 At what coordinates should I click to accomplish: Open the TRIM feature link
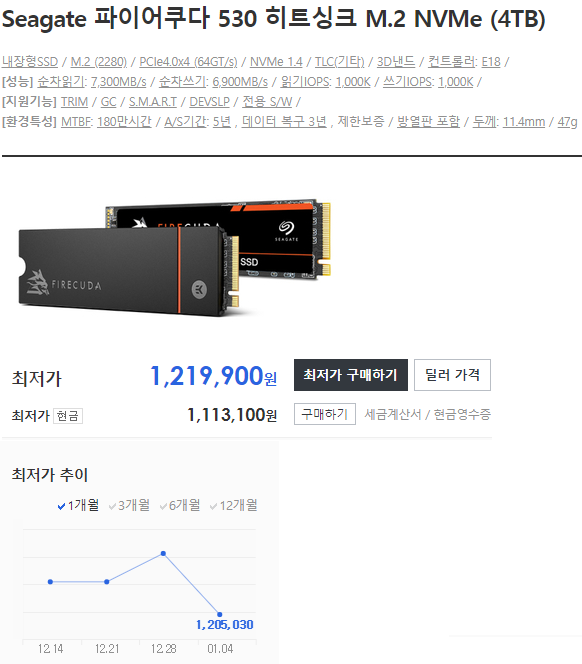click(x=74, y=102)
